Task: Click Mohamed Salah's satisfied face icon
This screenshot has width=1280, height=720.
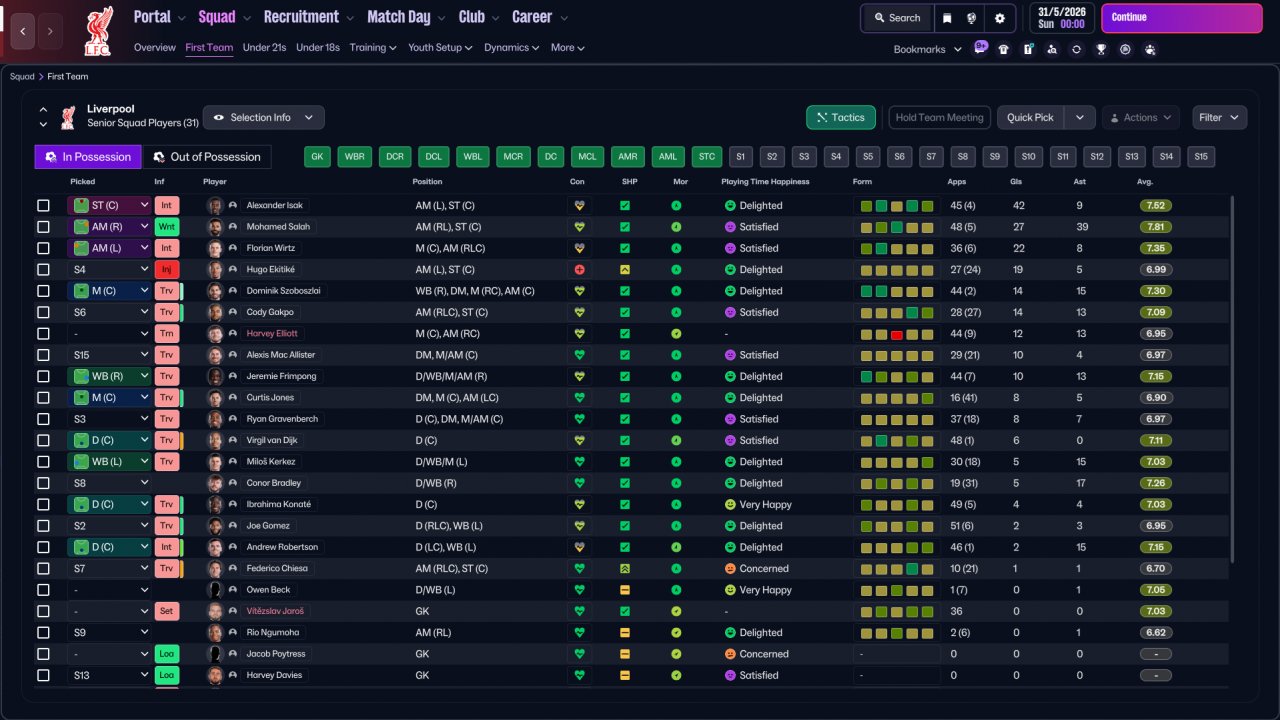Action: coord(730,227)
